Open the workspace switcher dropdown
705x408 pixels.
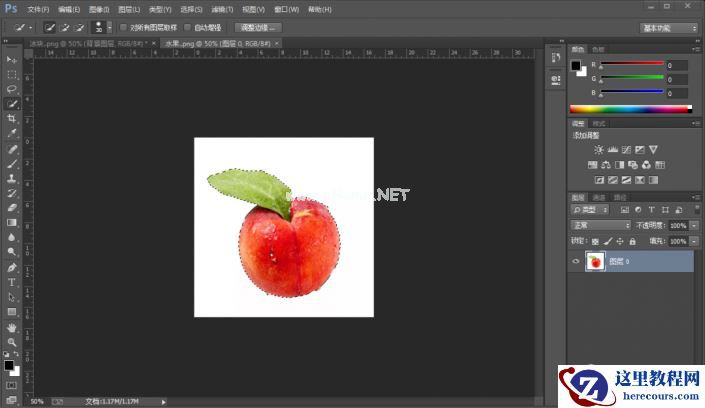point(669,28)
